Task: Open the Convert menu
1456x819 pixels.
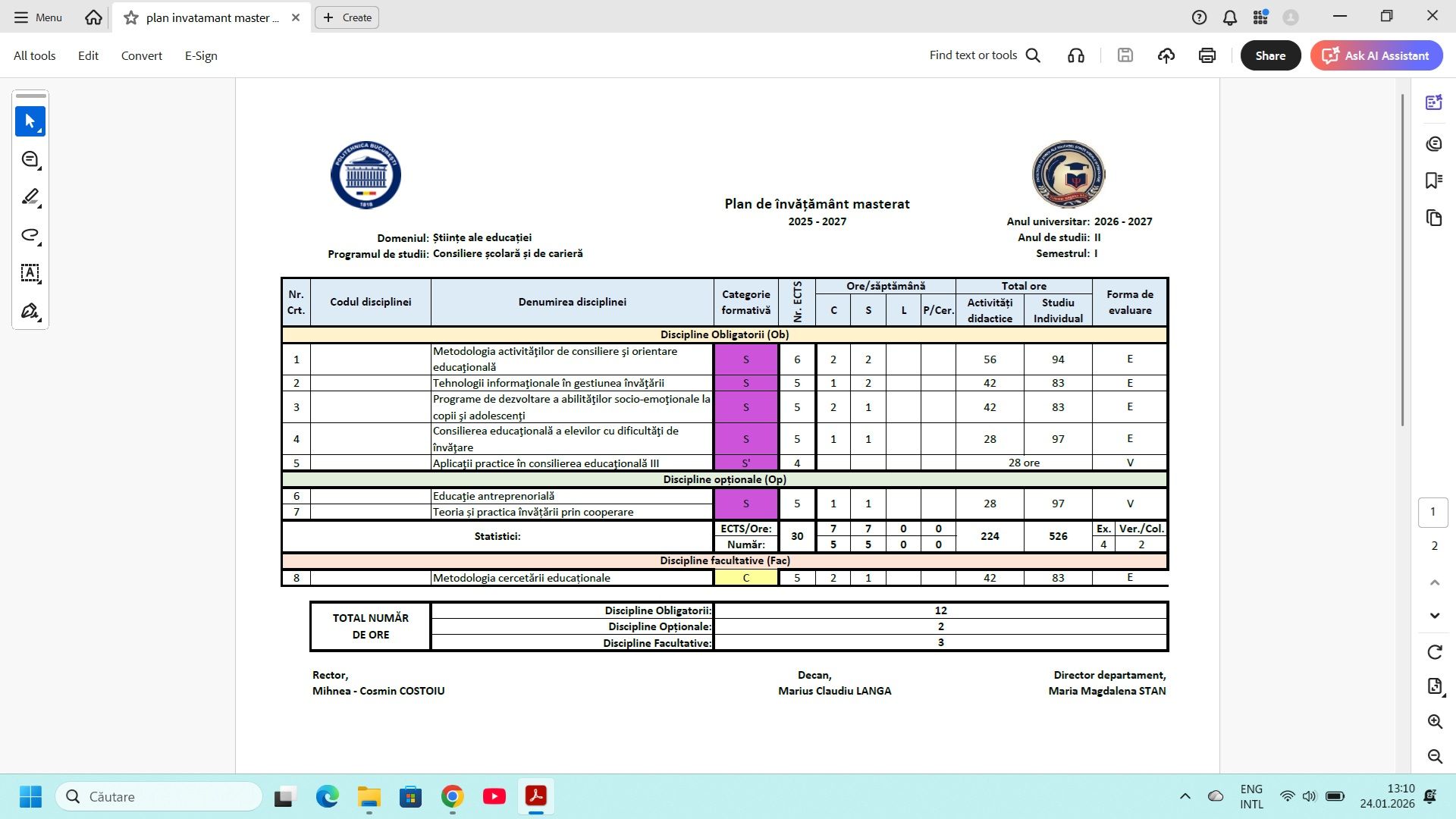Action: pos(141,55)
